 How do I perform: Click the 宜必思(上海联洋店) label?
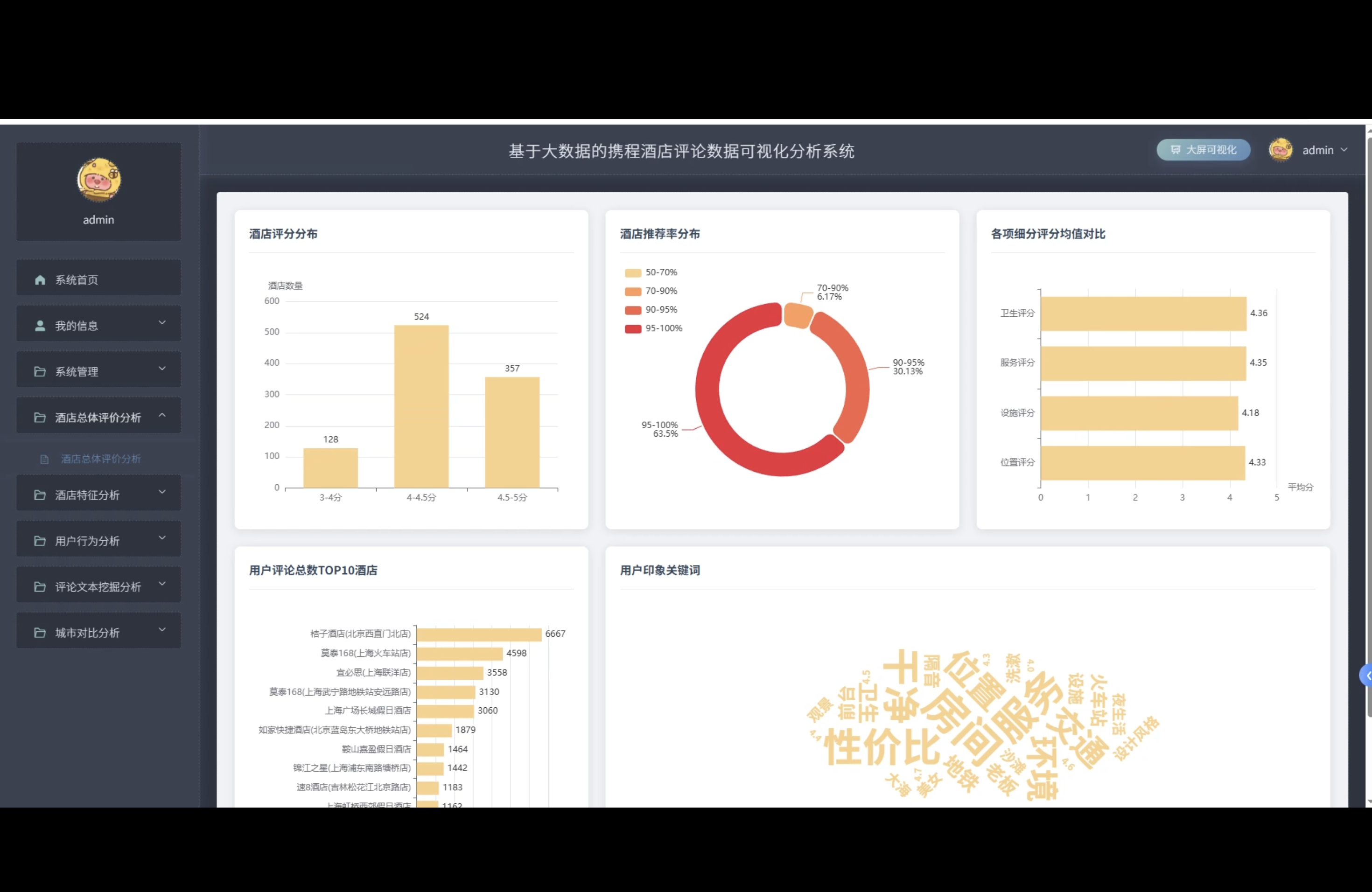[373, 672]
